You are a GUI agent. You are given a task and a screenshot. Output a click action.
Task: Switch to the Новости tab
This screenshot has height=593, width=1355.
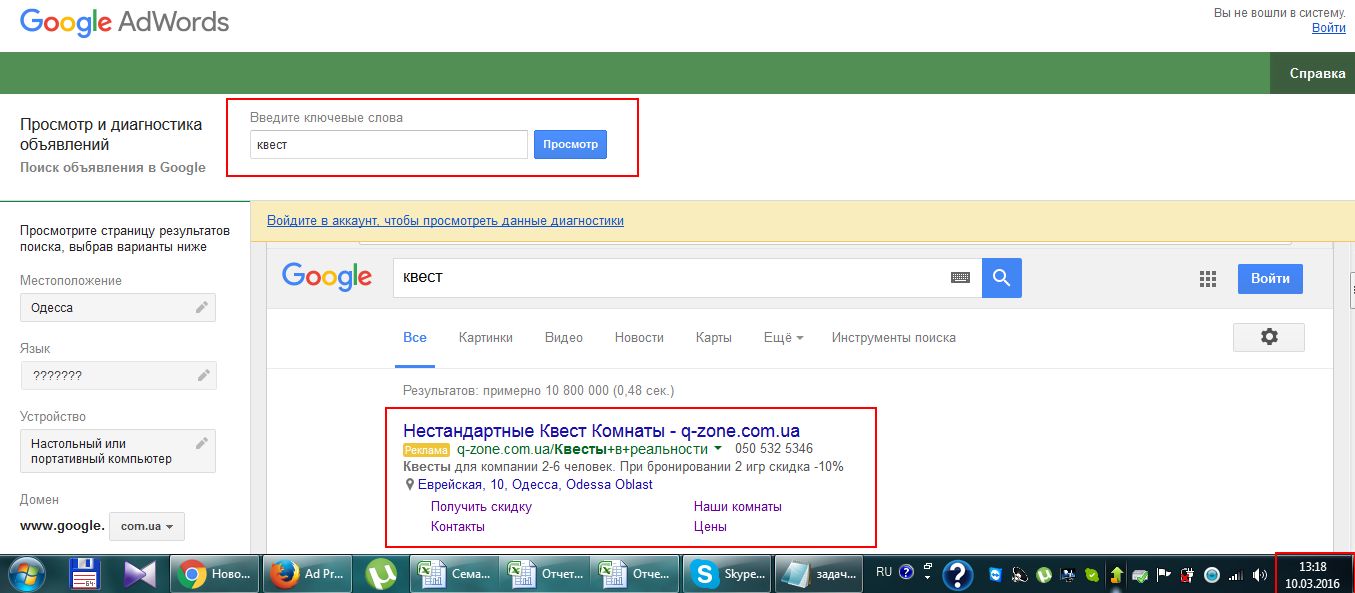[639, 337]
